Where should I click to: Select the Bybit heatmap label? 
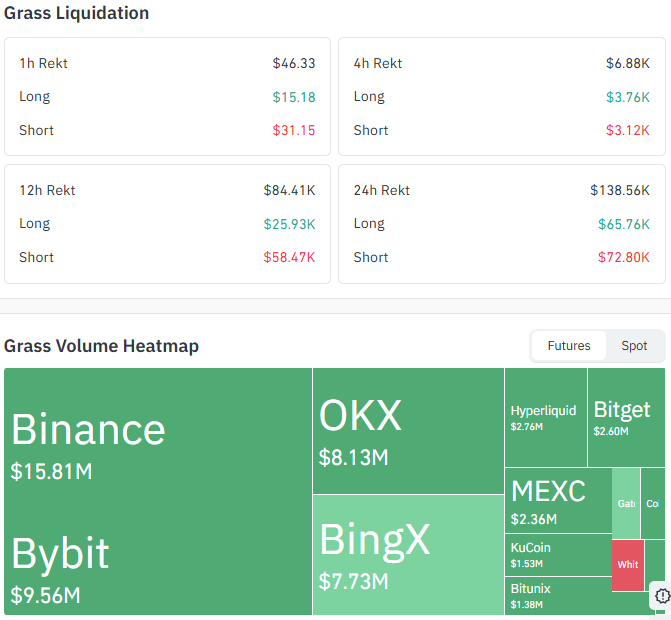60,553
